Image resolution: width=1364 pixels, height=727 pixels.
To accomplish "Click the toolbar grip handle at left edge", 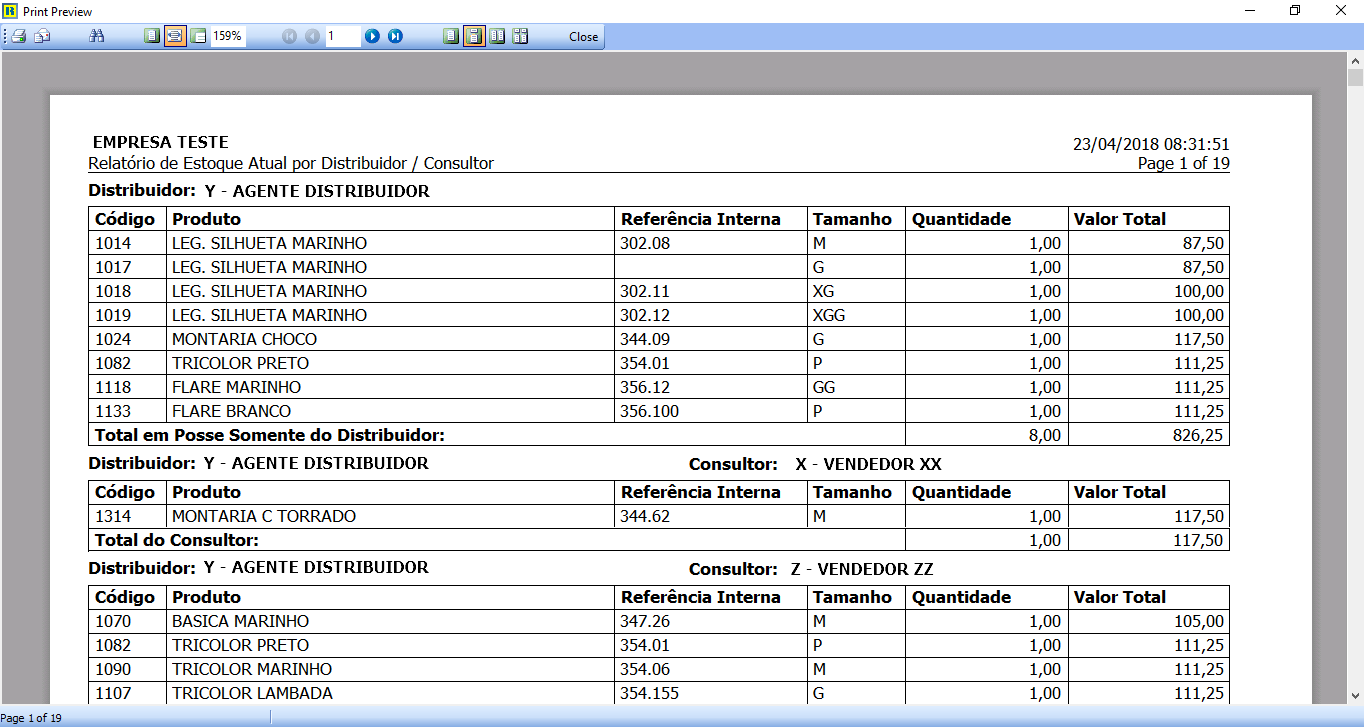I will click(5, 36).
